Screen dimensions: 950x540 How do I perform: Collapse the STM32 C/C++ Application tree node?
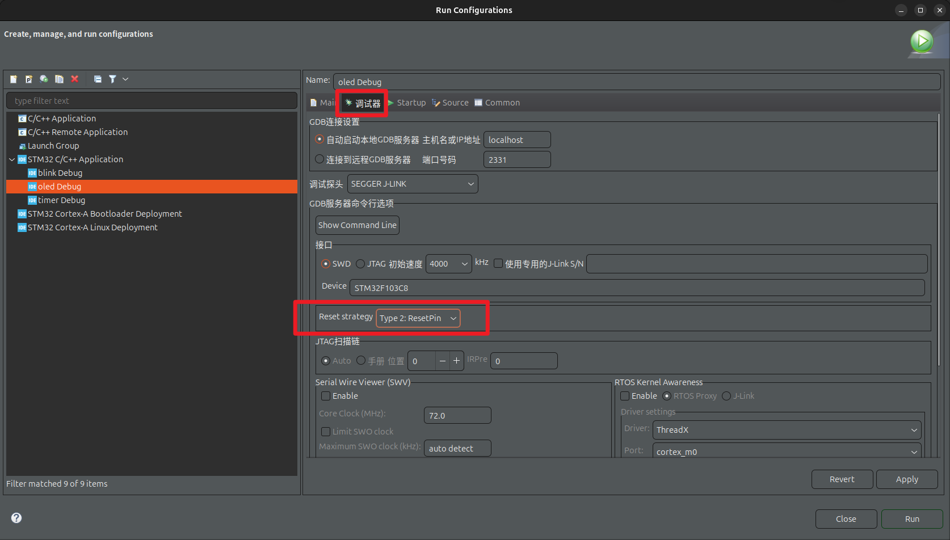coord(12,160)
